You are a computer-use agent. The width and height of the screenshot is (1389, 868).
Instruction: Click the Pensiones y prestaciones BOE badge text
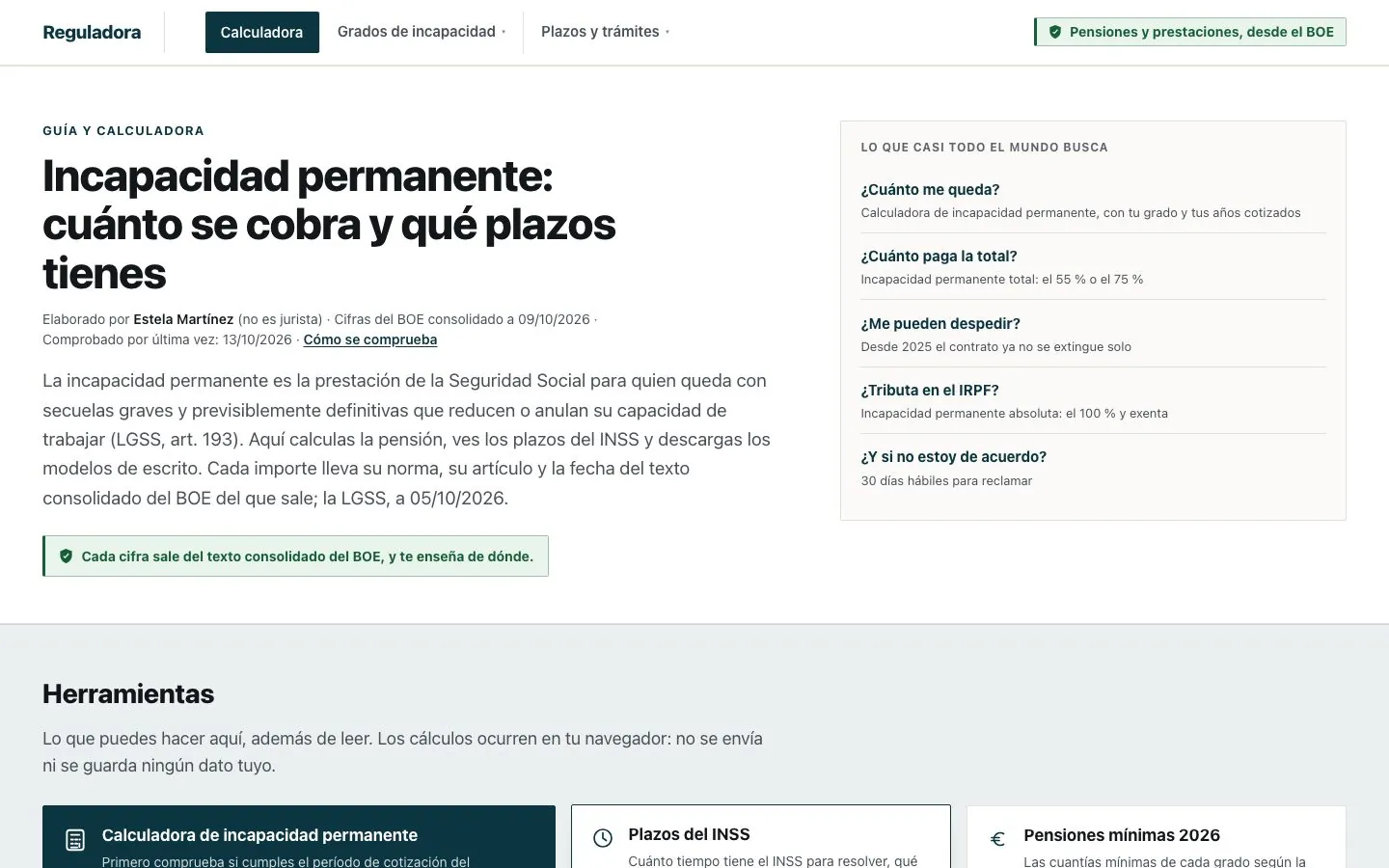click(x=1202, y=32)
